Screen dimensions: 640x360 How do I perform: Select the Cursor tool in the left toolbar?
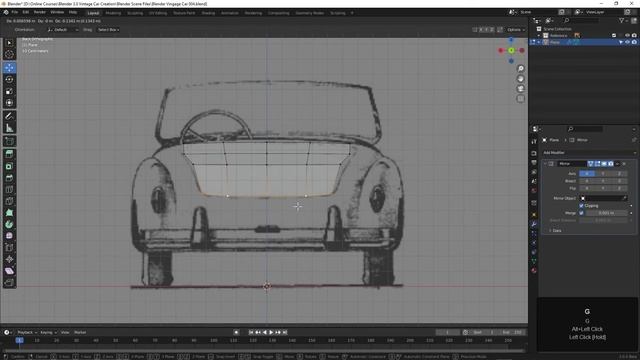tap(9, 55)
